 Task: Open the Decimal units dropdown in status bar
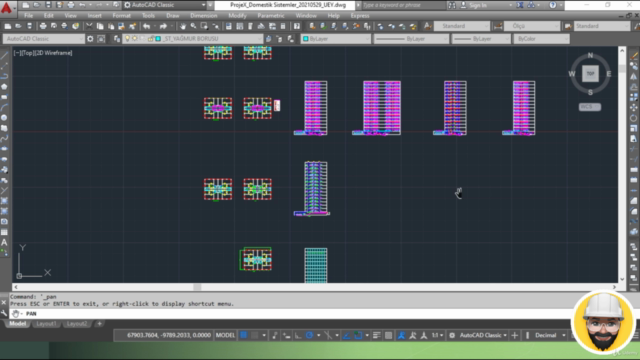click(549, 335)
